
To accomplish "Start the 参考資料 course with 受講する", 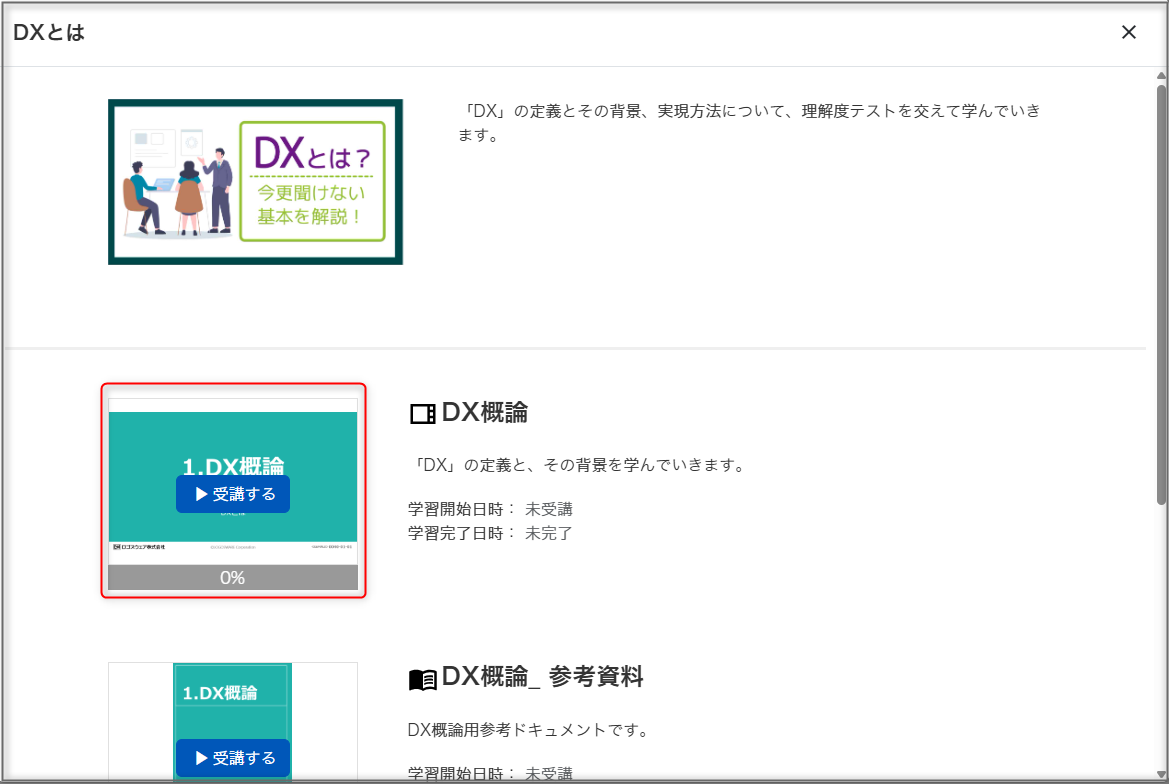I will tap(233, 758).
